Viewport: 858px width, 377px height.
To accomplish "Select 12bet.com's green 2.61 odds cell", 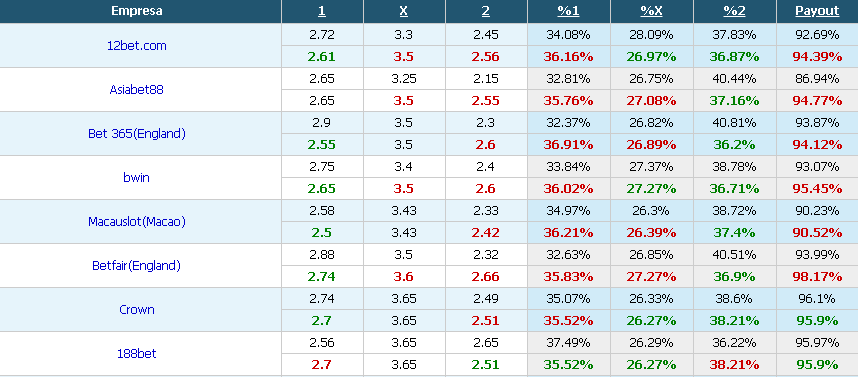I will pos(322,57).
